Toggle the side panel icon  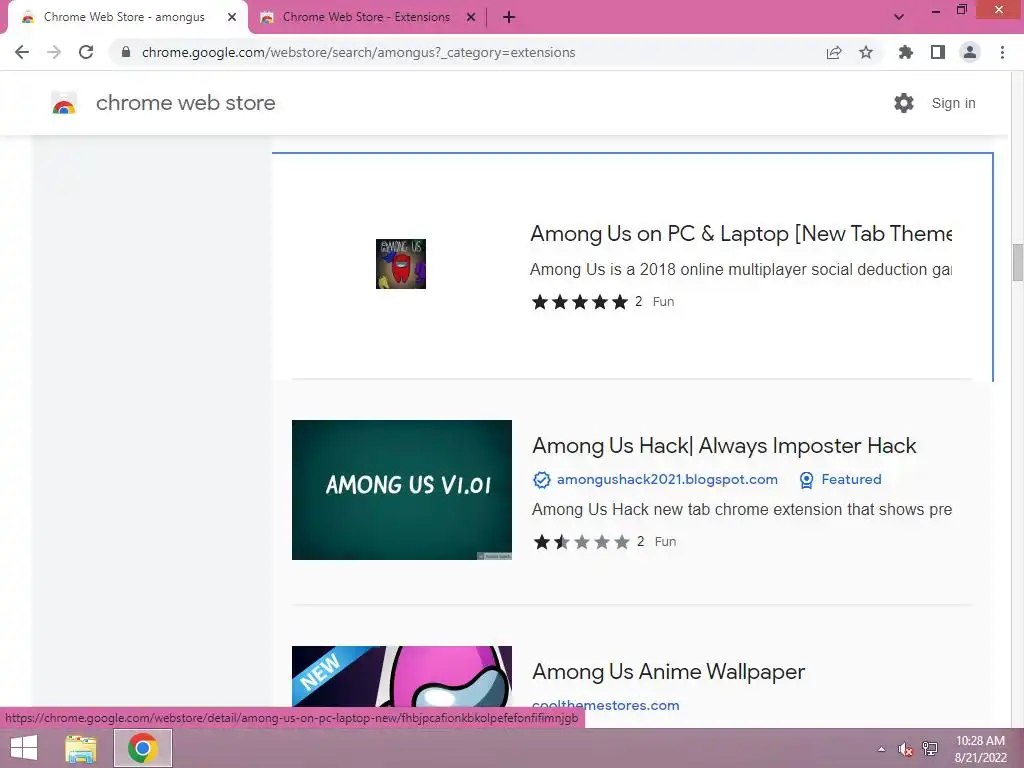point(938,52)
